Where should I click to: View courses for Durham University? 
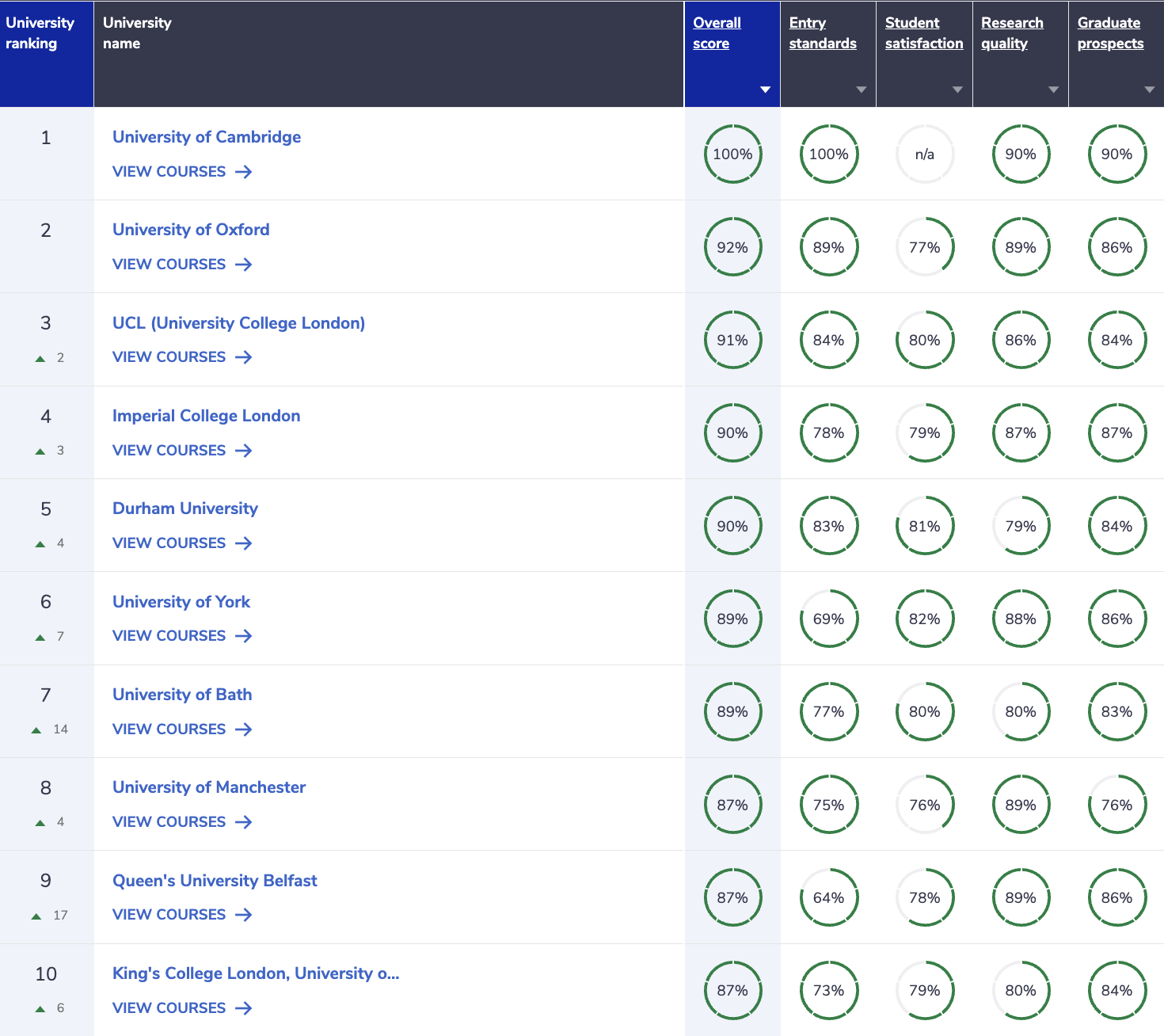pyautogui.click(x=182, y=543)
